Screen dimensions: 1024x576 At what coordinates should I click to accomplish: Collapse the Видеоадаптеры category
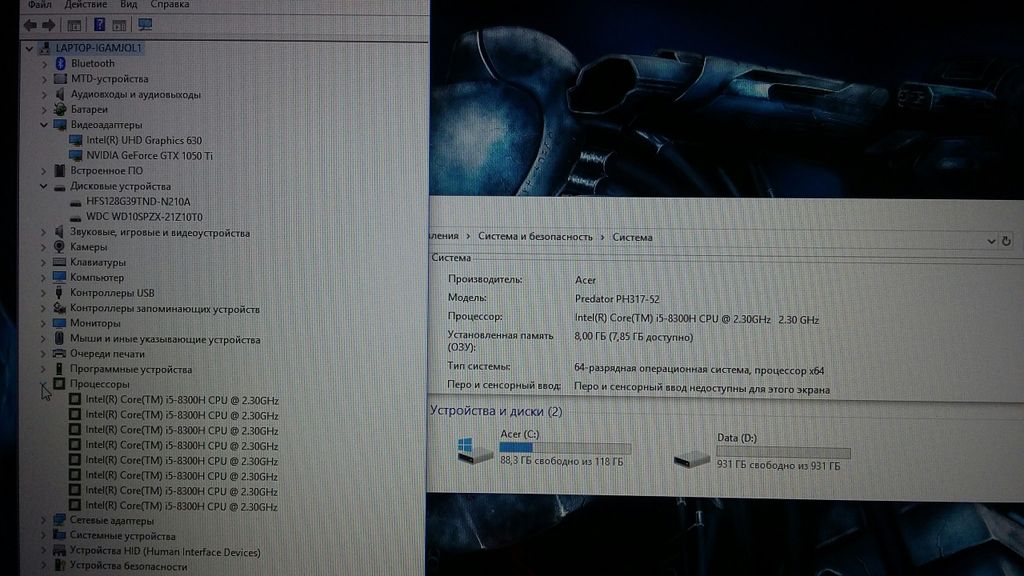pos(44,125)
